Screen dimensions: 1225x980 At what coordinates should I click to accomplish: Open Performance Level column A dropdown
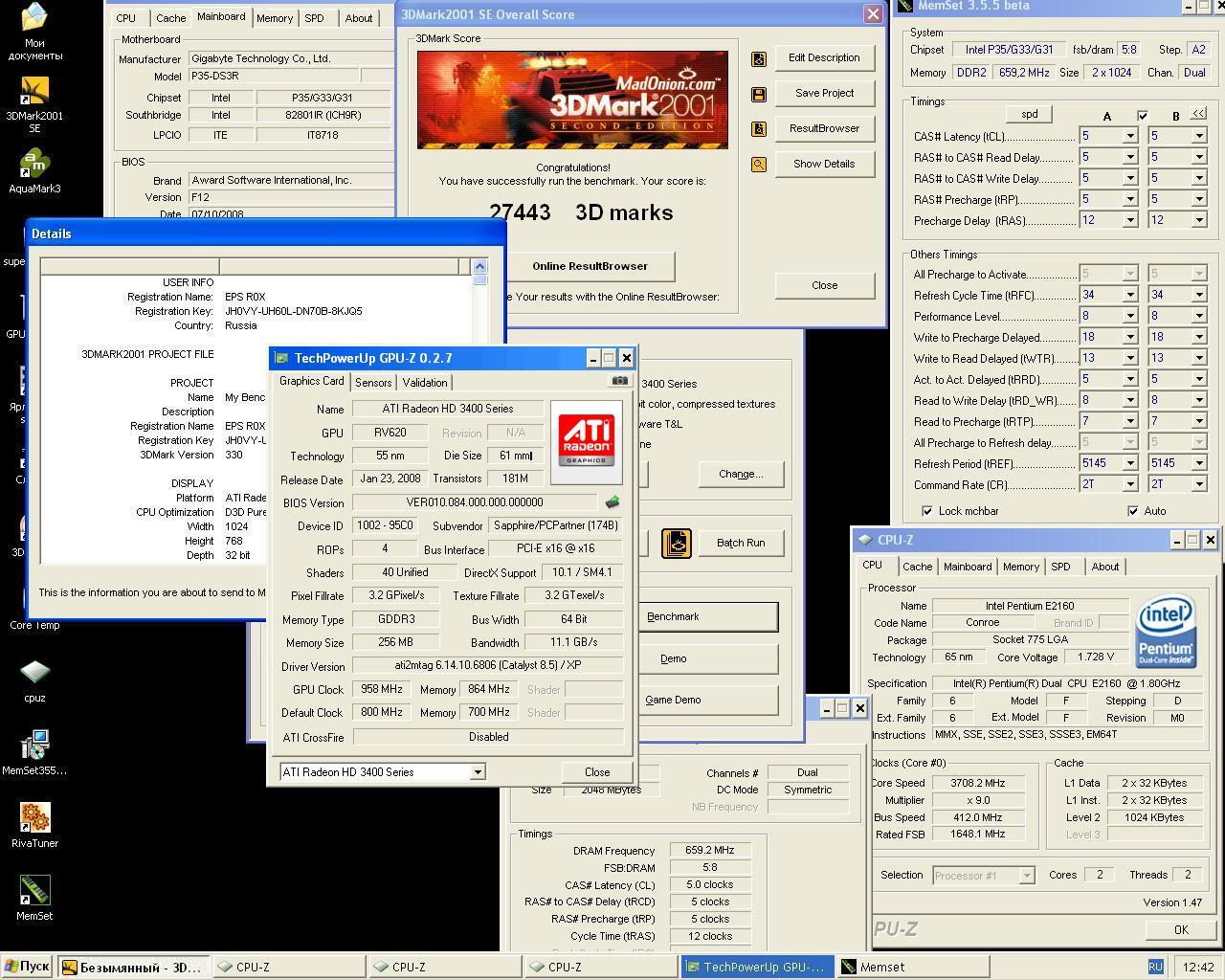[x=1129, y=316]
